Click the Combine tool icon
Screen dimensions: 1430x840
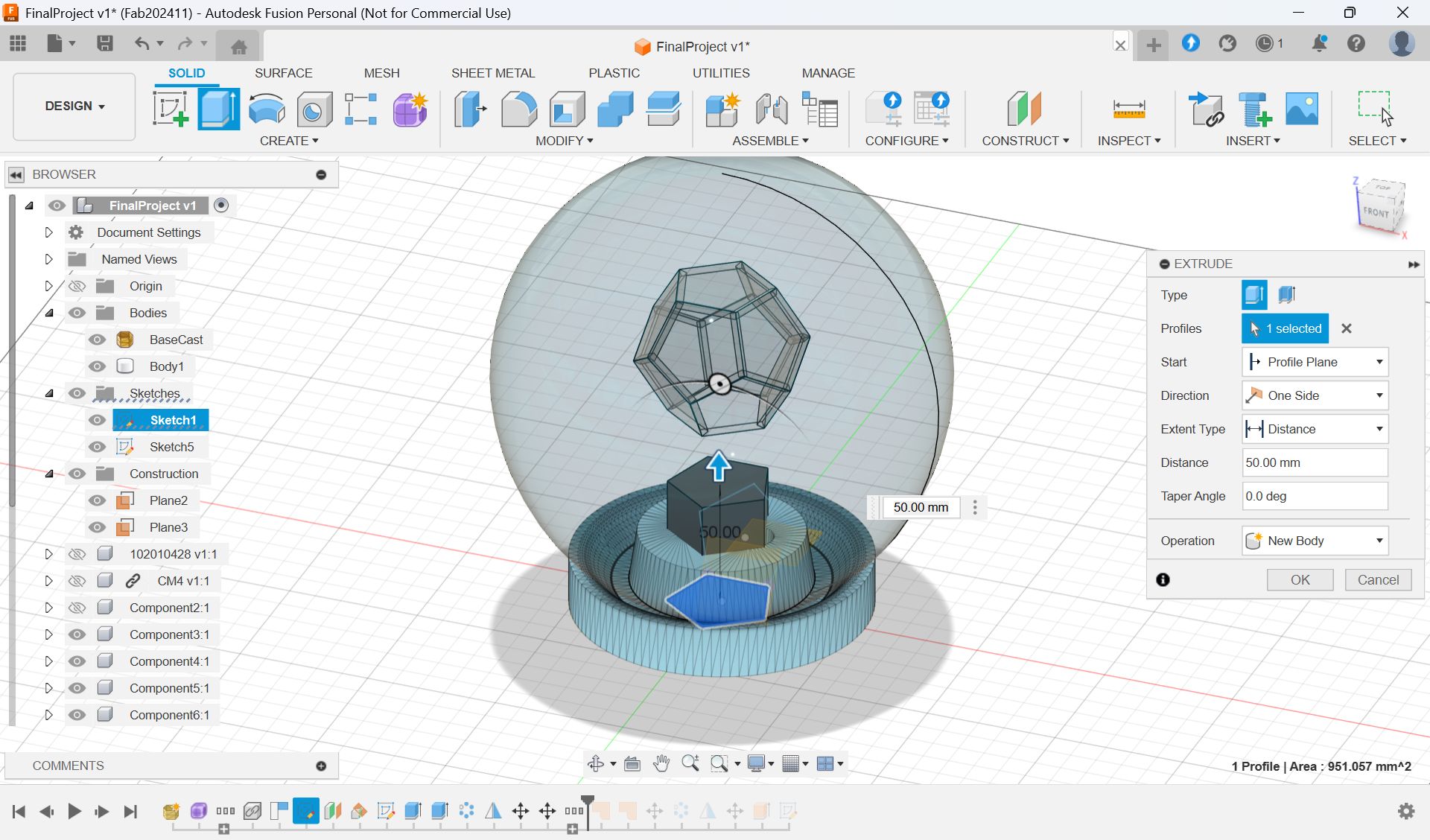pos(615,109)
